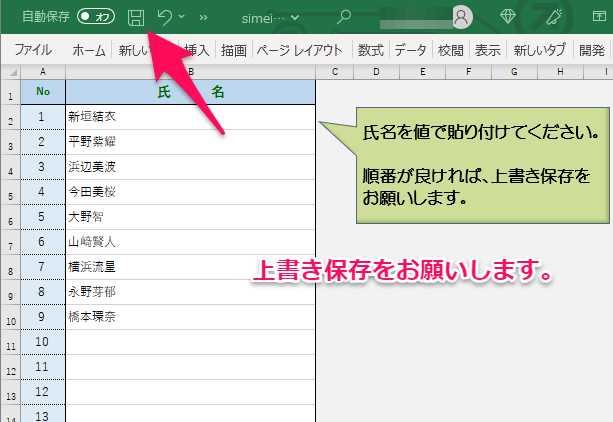Open the search magnifier in title bar

click(345, 17)
